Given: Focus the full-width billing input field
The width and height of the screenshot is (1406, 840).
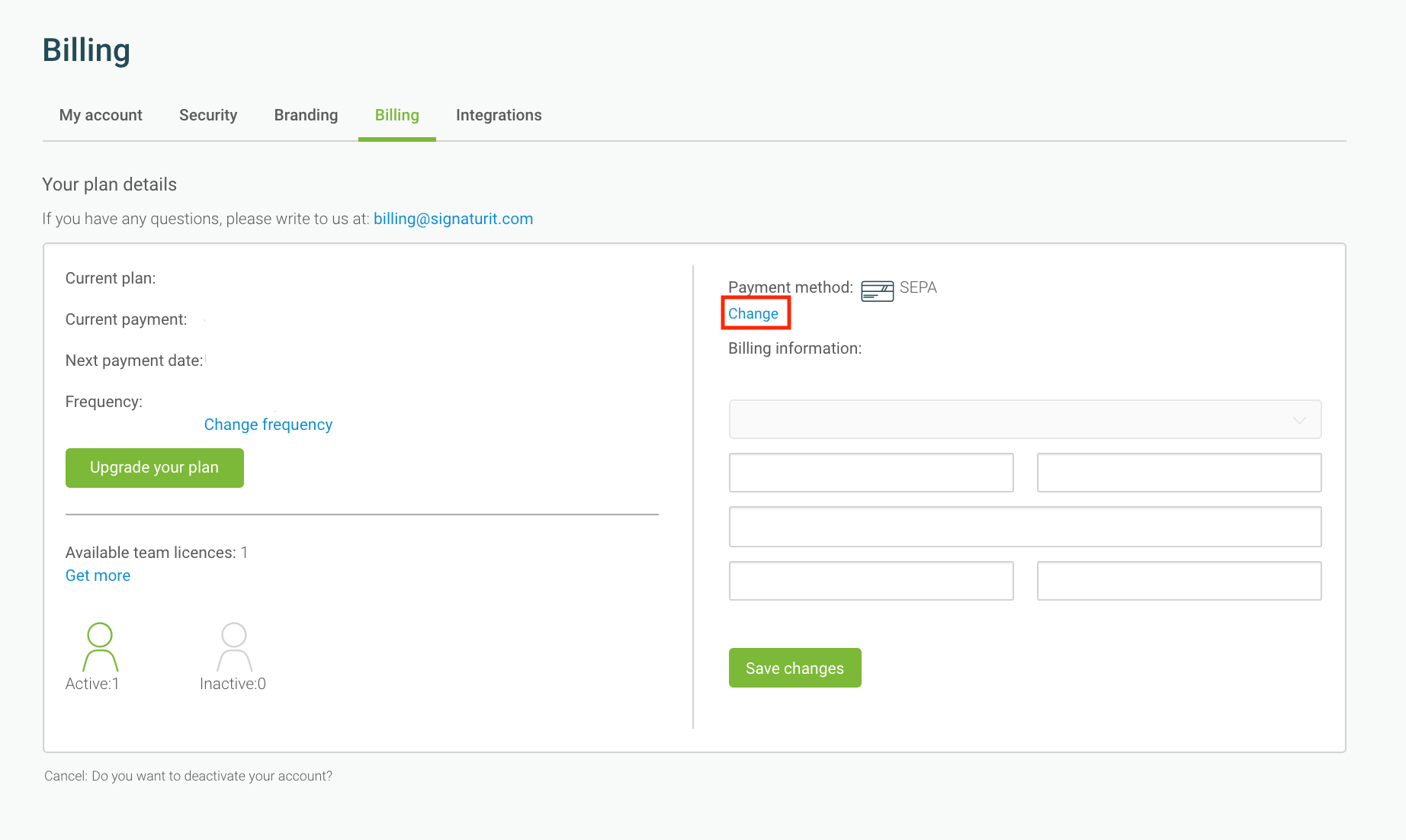Looking at the screenshot, I should (x=1025, y=527).
